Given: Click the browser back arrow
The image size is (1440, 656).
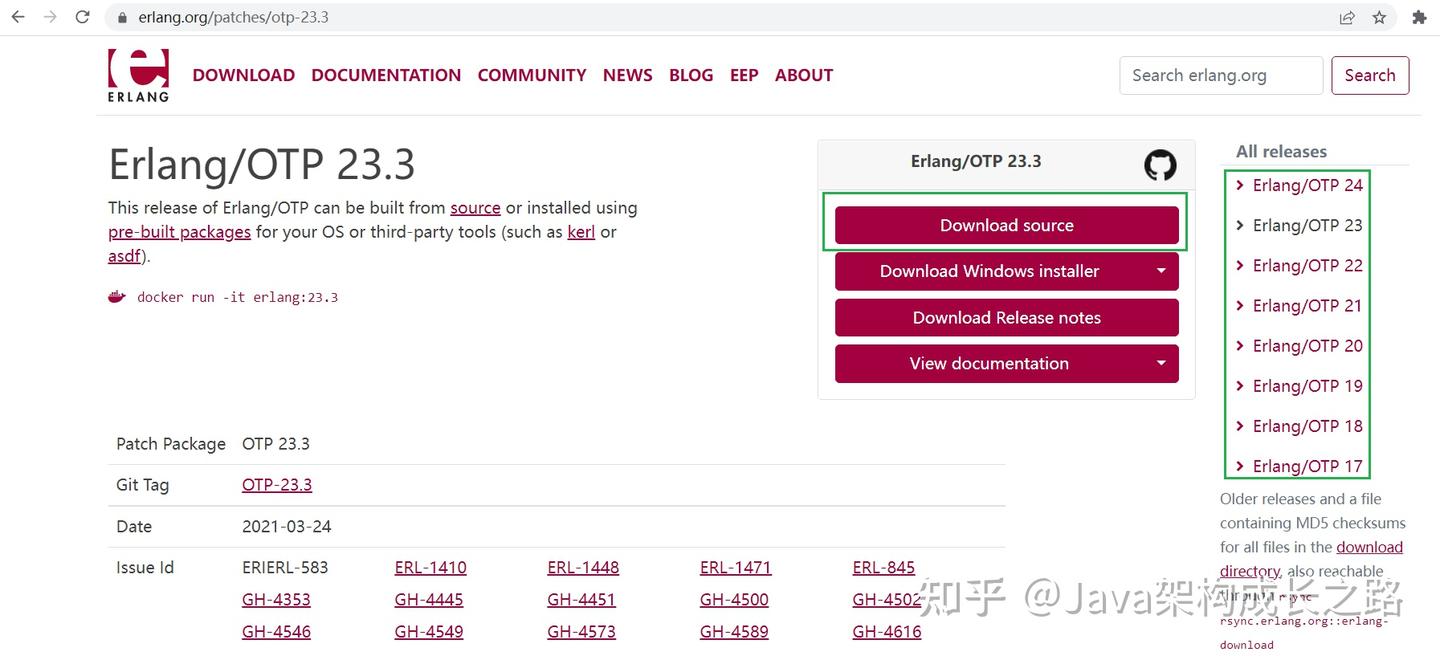Looking at the screenshot, I should [18, 17].
